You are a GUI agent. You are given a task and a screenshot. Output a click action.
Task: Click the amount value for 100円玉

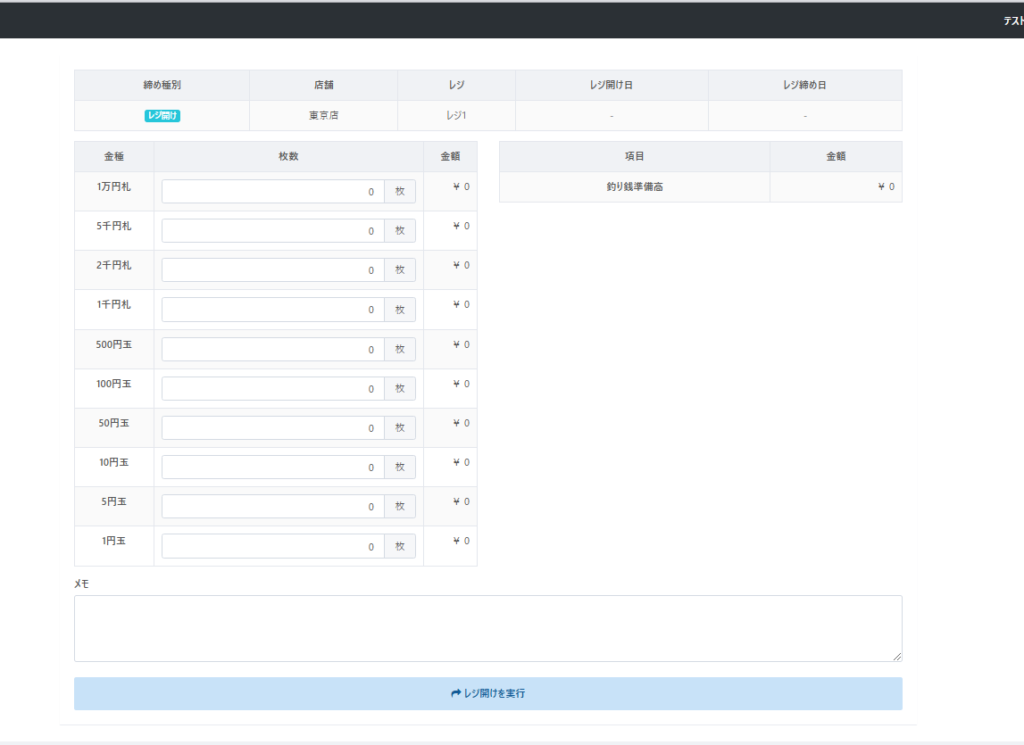point(461,384)
